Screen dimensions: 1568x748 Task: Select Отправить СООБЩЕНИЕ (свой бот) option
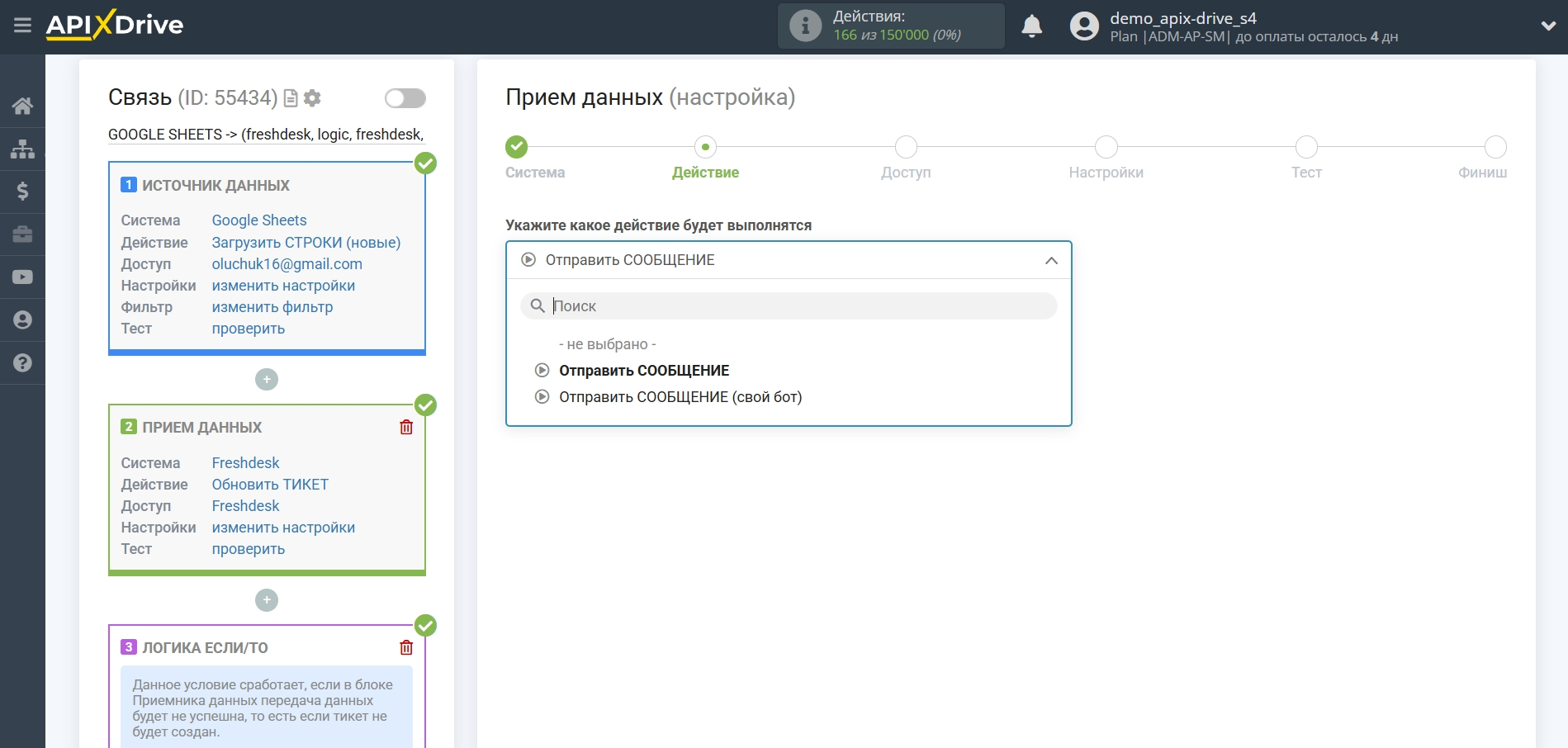680,397
